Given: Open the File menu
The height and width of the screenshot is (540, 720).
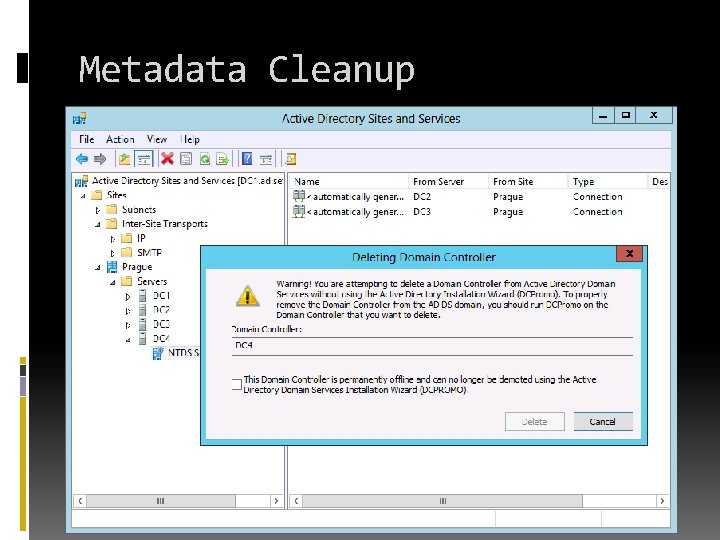Looking at the screenshot, I should tap(86, 139).
